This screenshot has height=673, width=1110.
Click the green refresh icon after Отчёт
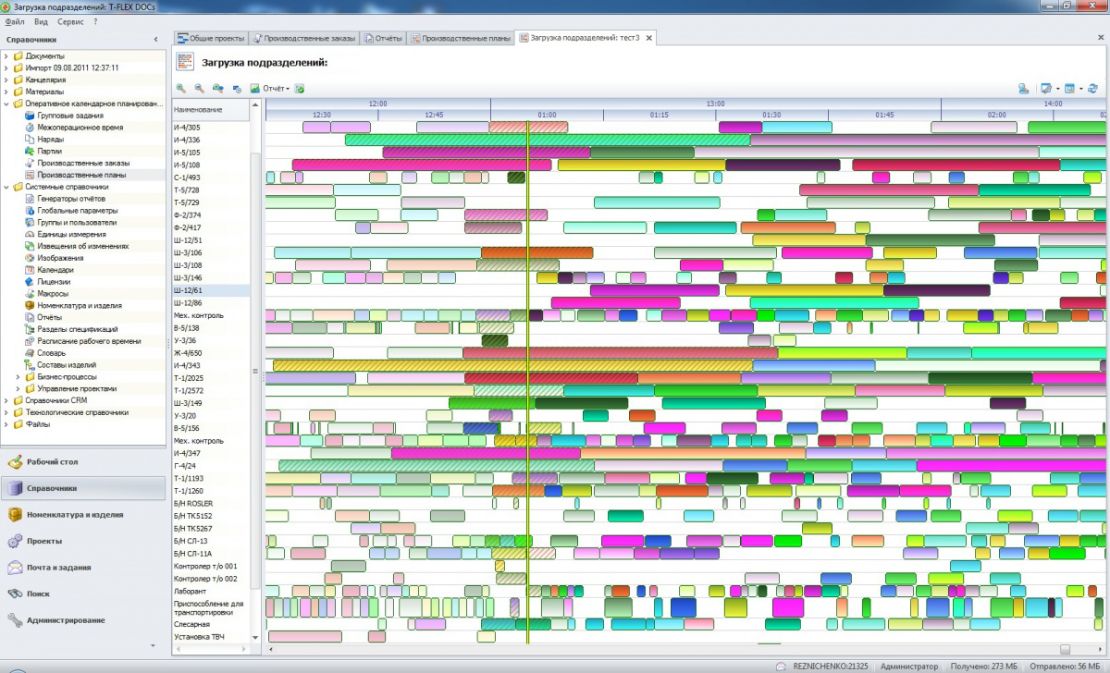click(x=299, y=88)
